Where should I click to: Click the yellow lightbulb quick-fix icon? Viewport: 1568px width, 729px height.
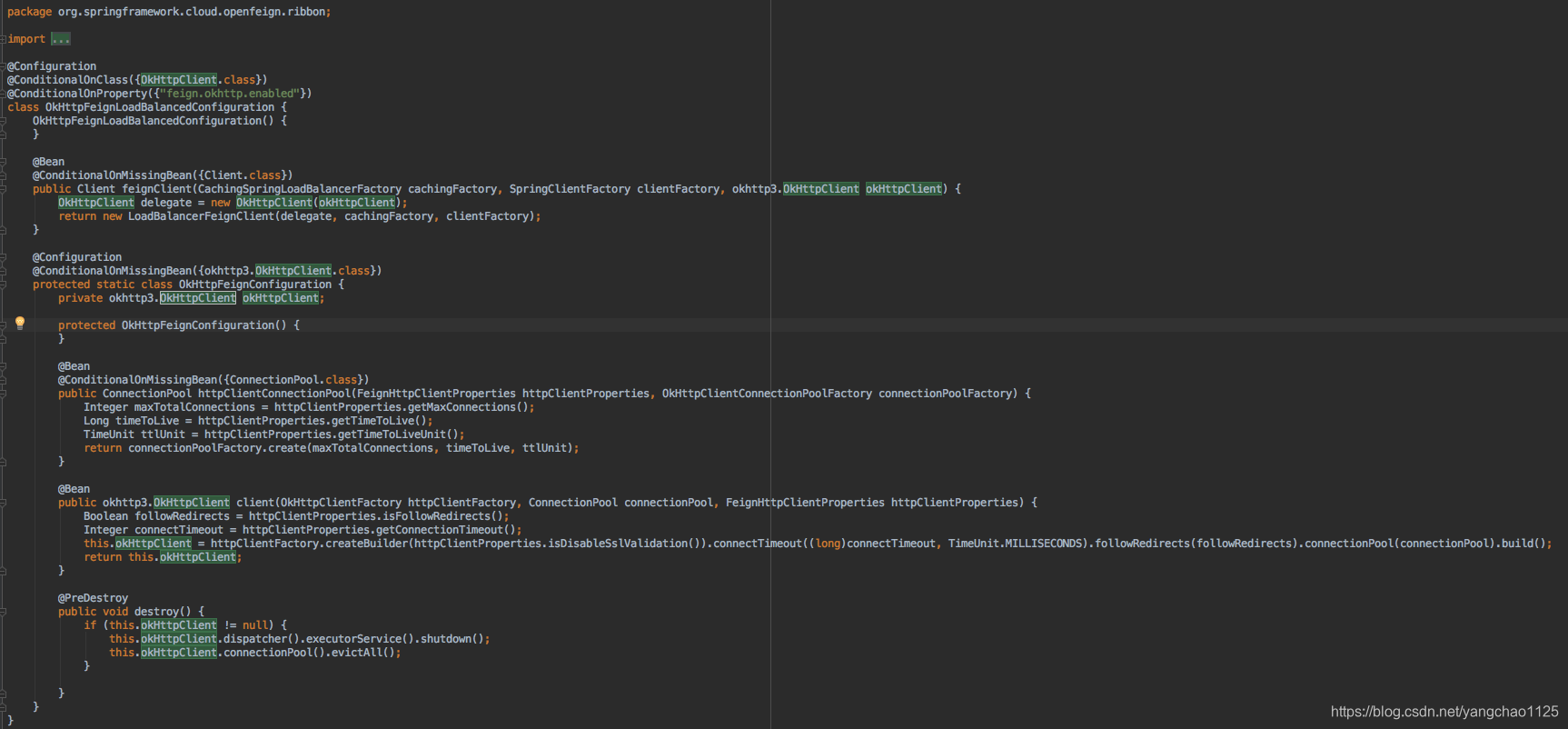click(20, 323)
